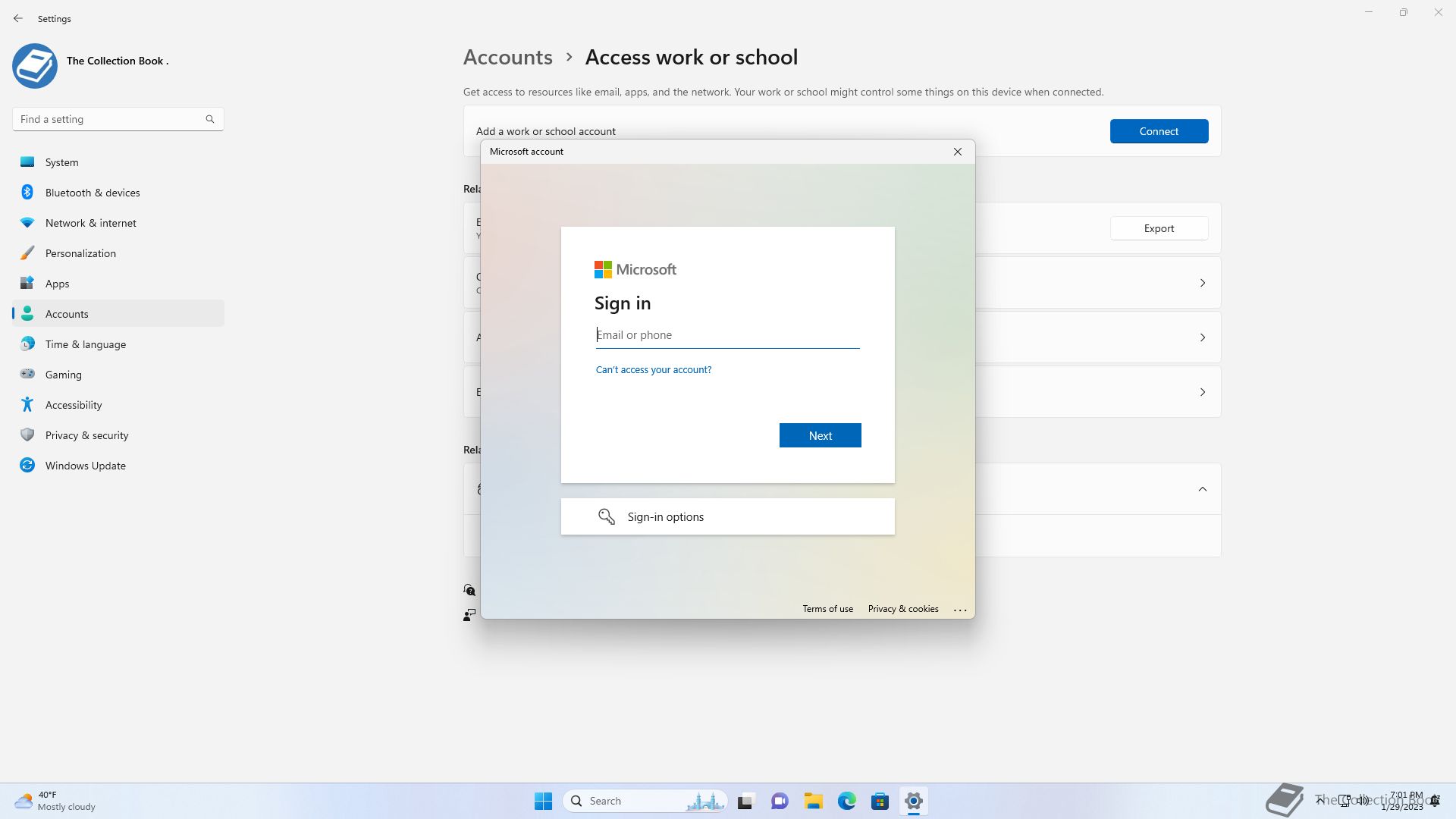Open Accessibility settings
Viewport: 1456px width, 819px height.
tap(118, 405)
